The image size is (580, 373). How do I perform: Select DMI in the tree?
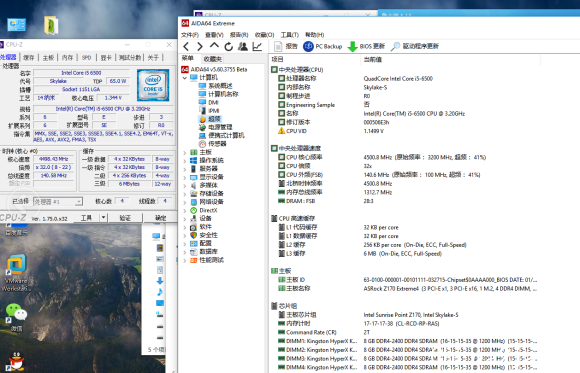(x=208, y=103)
